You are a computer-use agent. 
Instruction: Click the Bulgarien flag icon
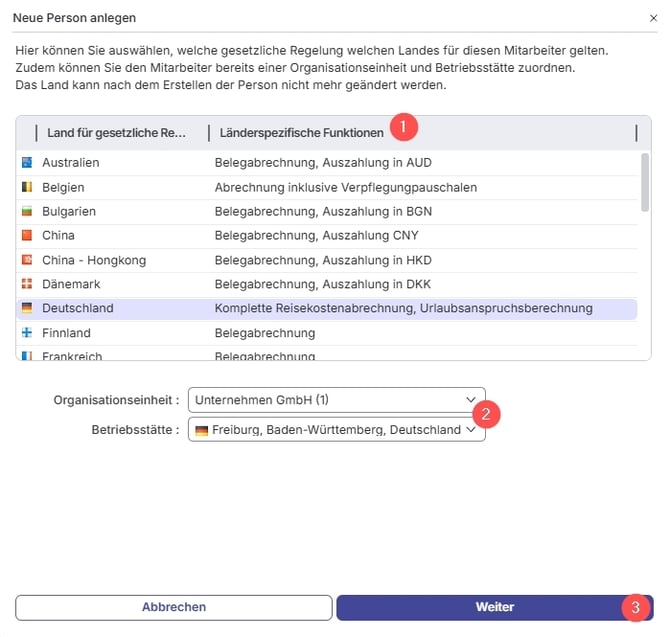click(x=27, y=211)
